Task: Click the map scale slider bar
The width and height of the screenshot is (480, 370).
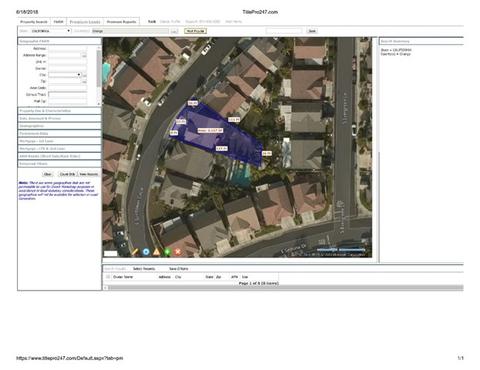Action: coord(341,250)
